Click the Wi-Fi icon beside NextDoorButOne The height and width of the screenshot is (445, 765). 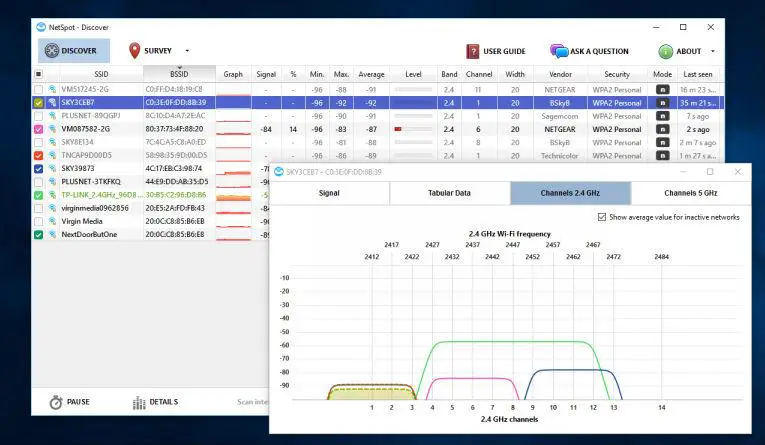pyautogui.click(x=52, y=234)
